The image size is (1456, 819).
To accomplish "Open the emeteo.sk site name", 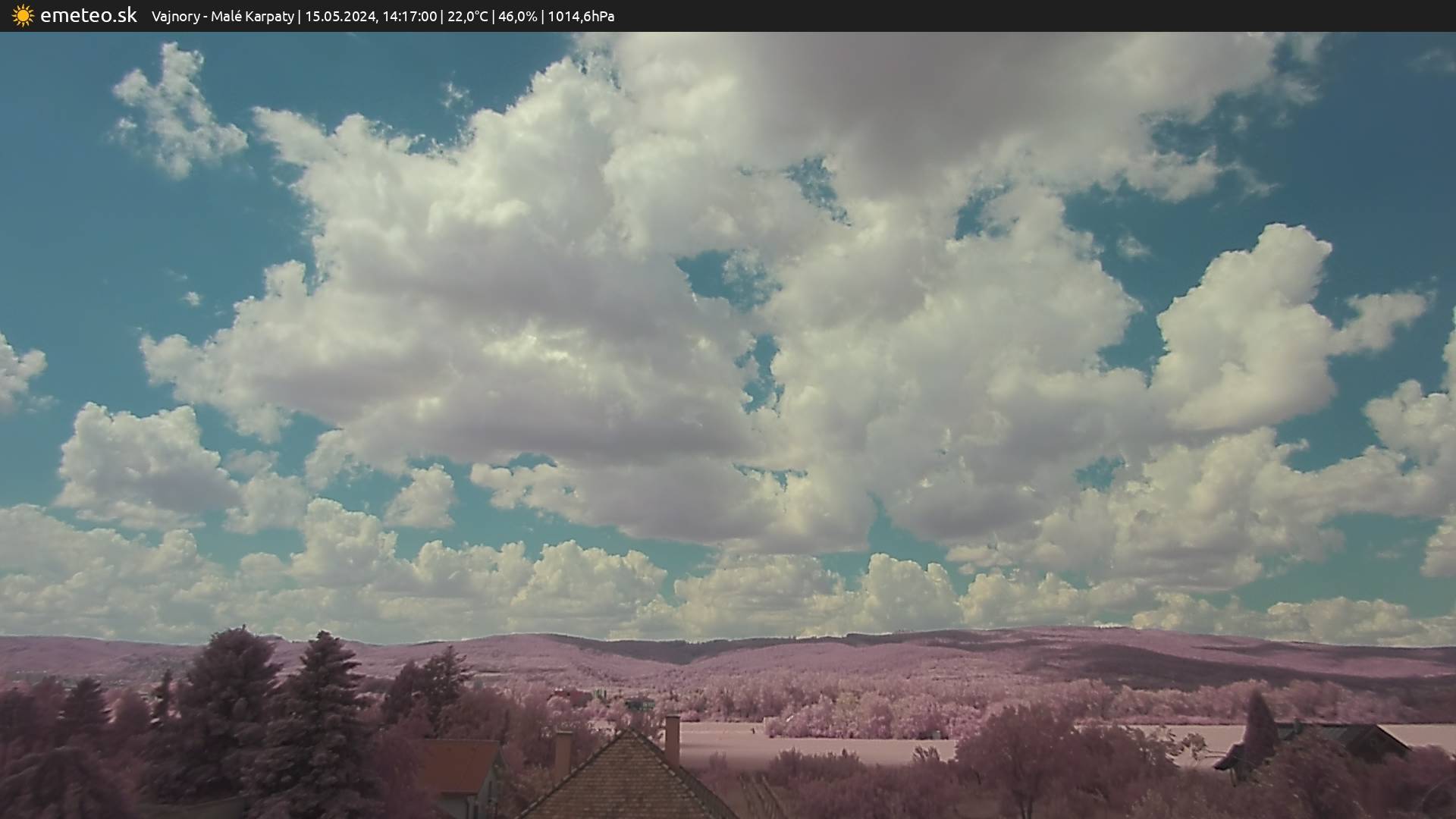I will click(88, 16).
